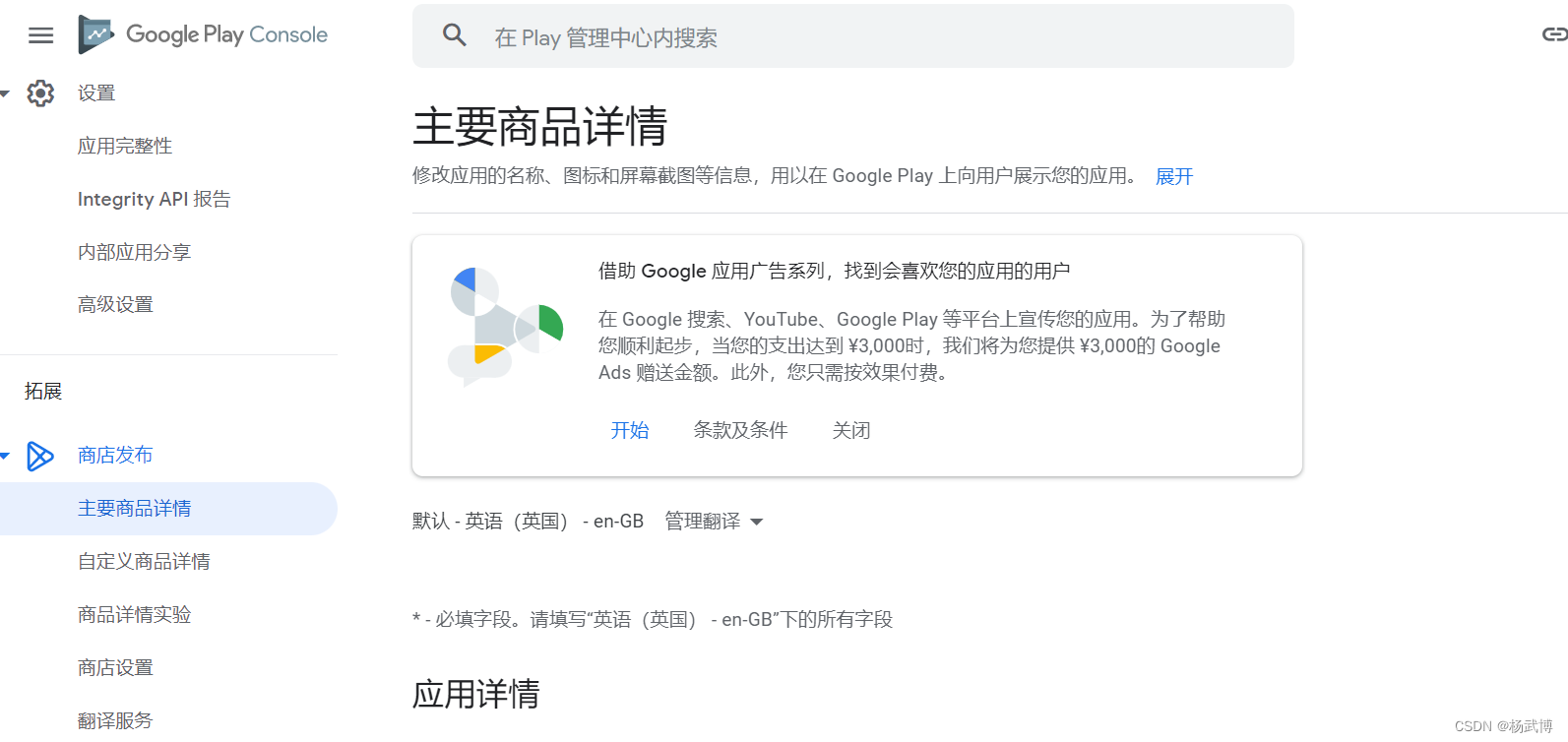Image resolution: width=1568 pixels, height=742 pixels.
Task: Click the 应用详情 section heading
Action: tap(476, 694)
